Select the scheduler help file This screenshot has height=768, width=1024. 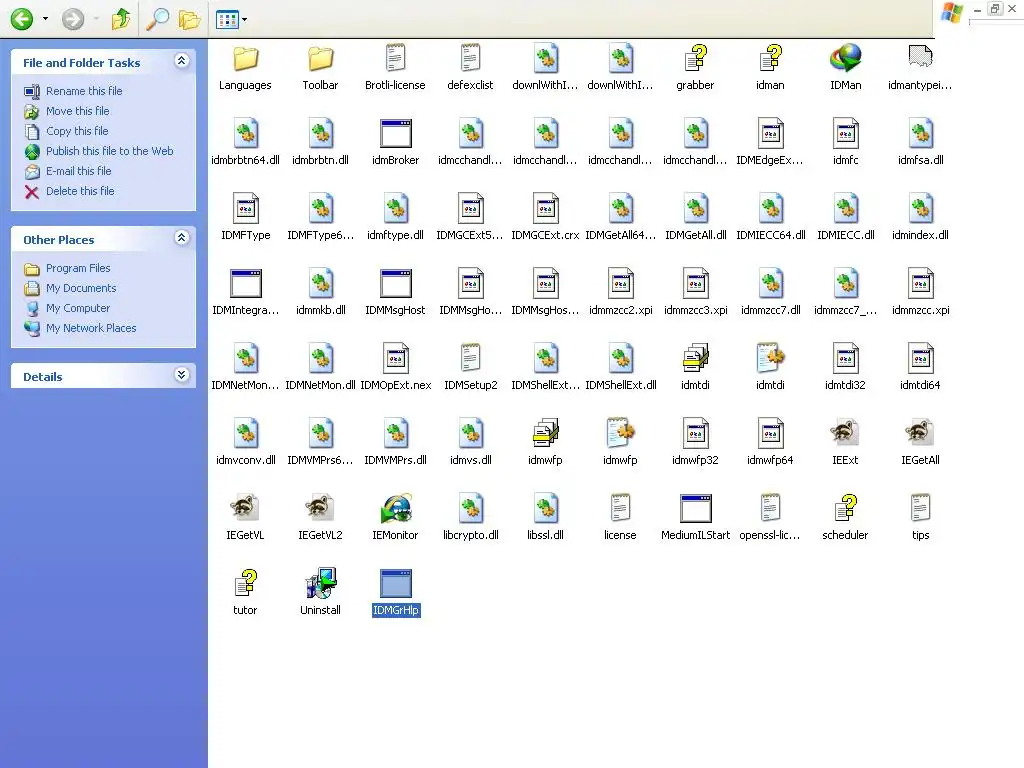point(846,518)
